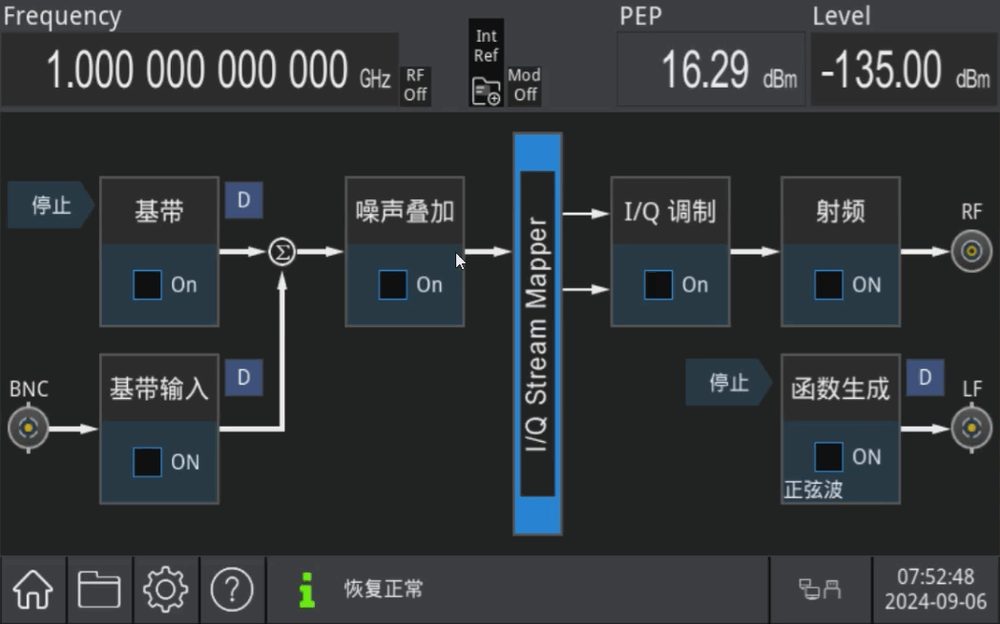This screenshot has width=1000, height=624.
Task: Toggle the Mod Off indicator
Action: pos(524,85)
